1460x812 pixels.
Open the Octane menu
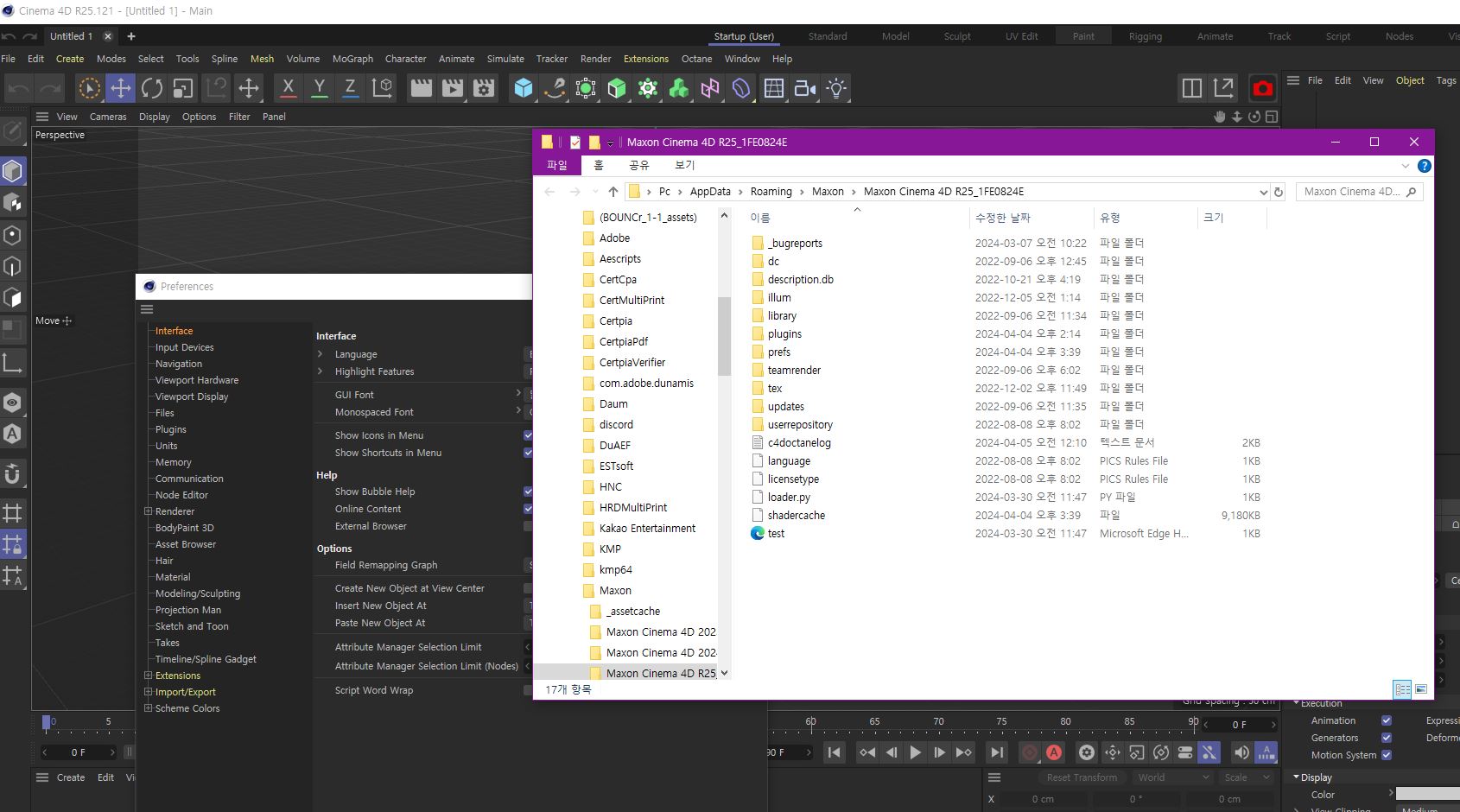tap(696, 59)
